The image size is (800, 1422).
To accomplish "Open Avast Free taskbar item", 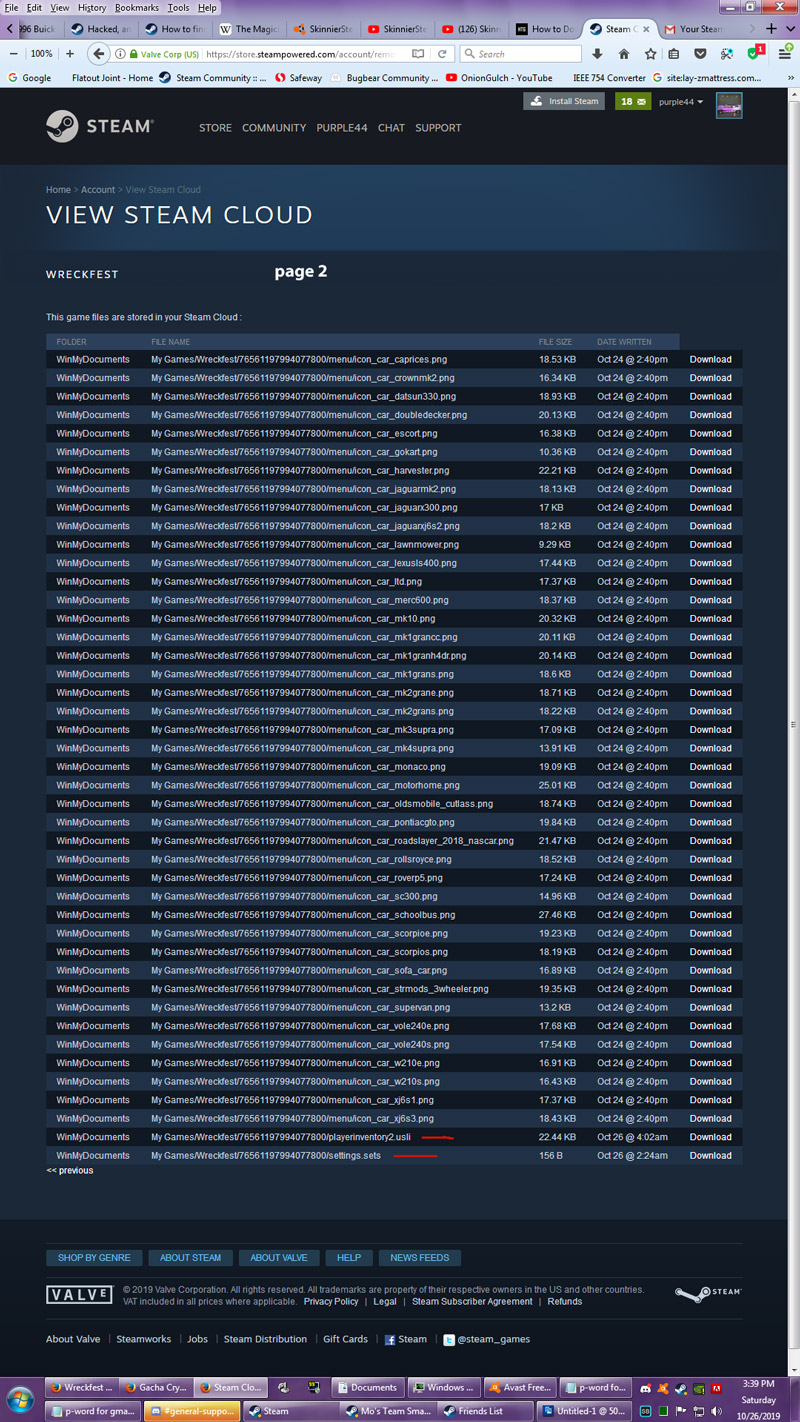I will point(519,1388).
